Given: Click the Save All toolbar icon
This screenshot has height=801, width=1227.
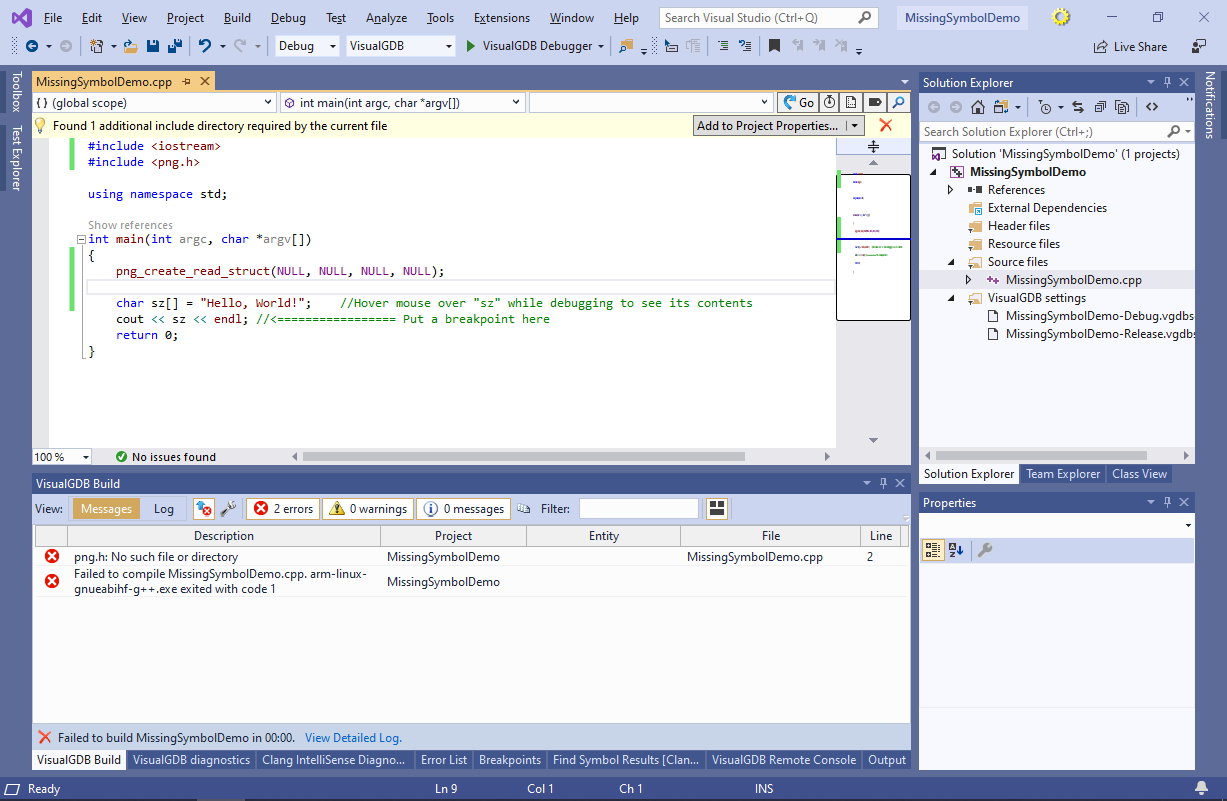Looking at the screenshot, I should click(174, 46).
